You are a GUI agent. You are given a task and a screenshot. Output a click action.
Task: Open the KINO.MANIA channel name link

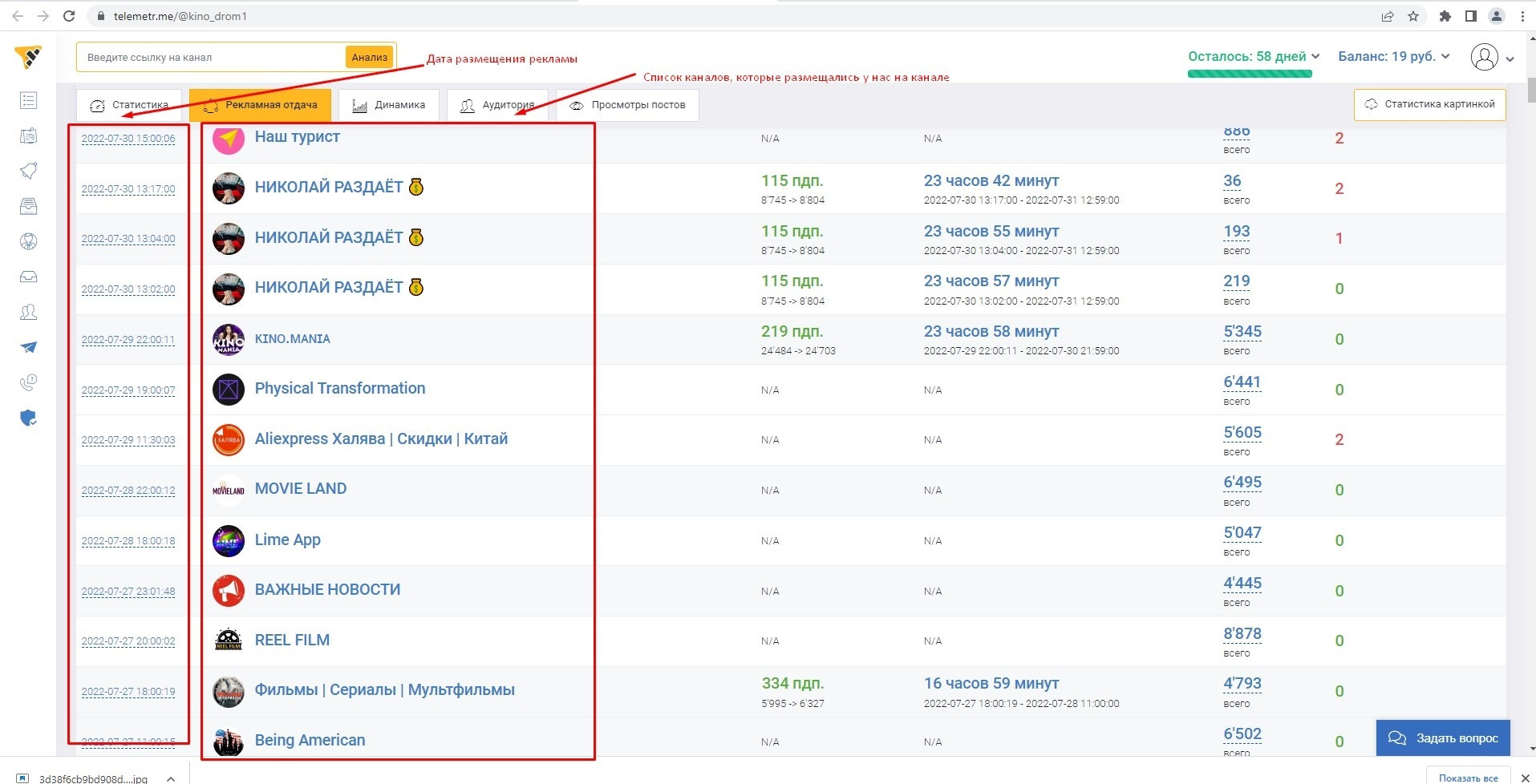click(x=293, y=338)
